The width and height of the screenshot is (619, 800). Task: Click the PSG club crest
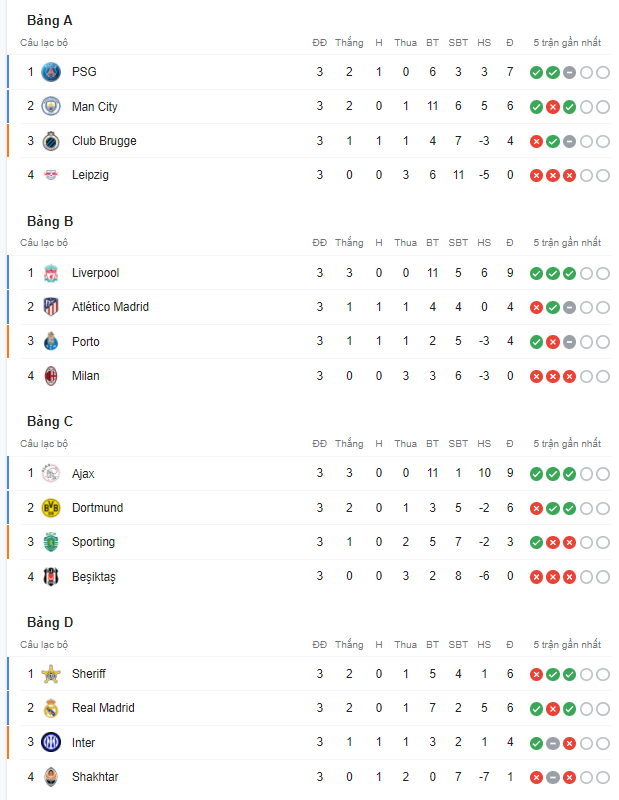[x=51, y=72]
